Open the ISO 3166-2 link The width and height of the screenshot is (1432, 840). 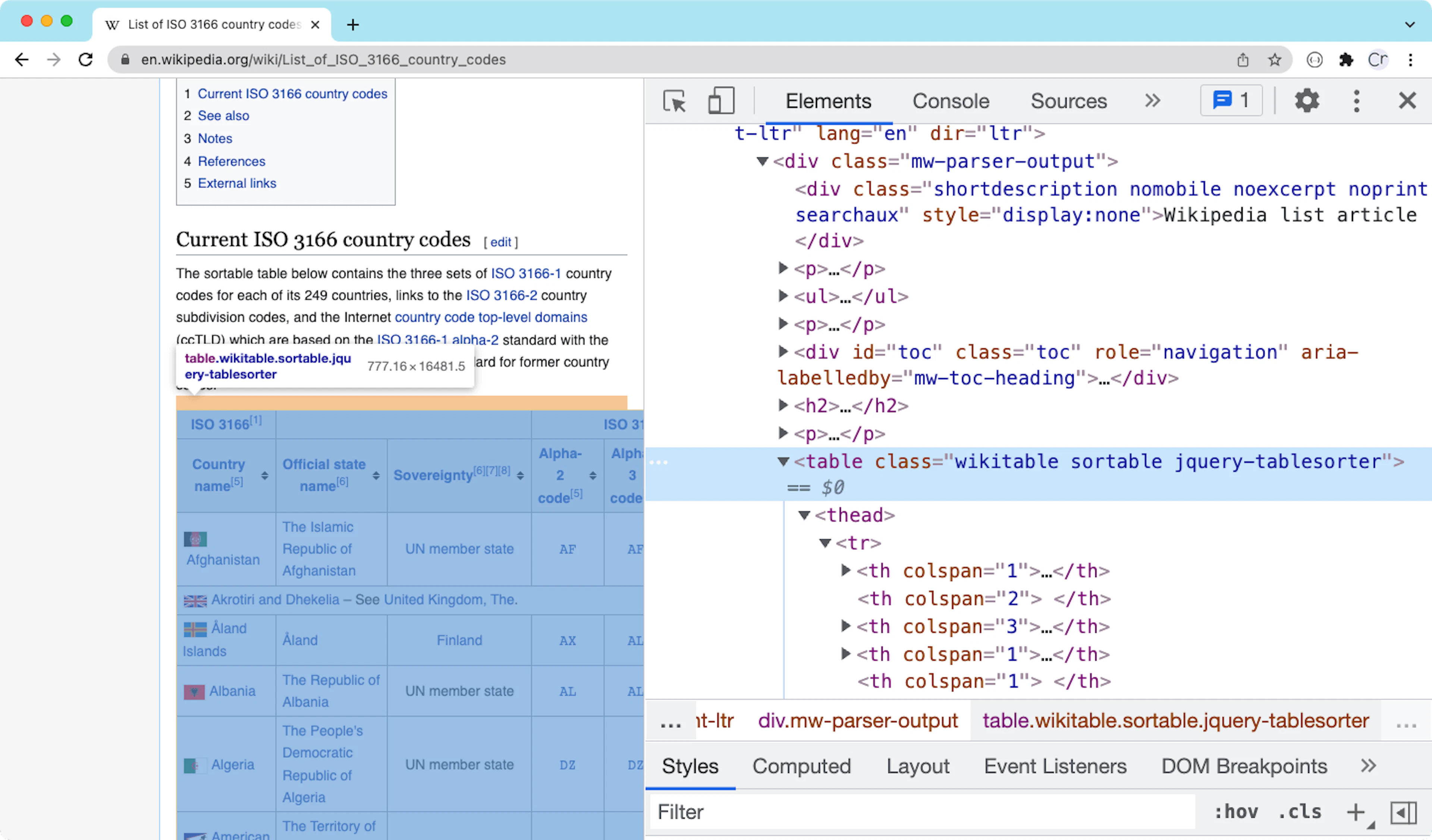[501, 295]
